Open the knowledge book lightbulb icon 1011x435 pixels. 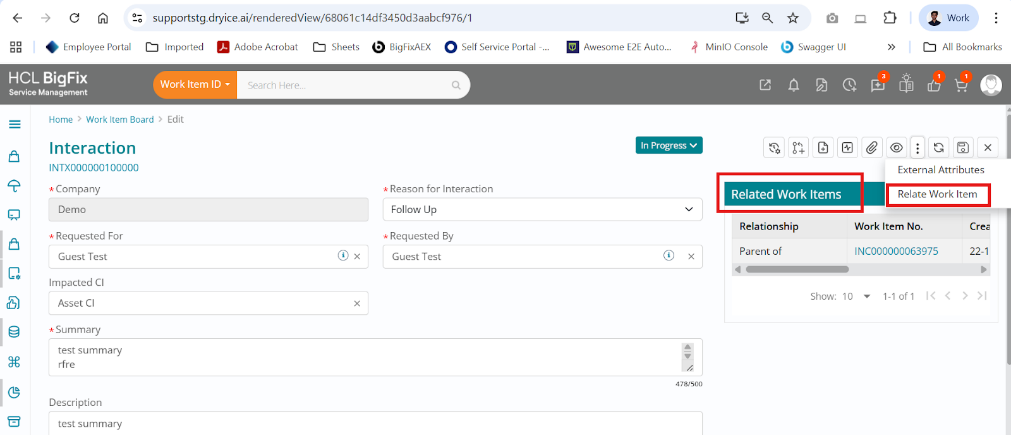(907, 84)
